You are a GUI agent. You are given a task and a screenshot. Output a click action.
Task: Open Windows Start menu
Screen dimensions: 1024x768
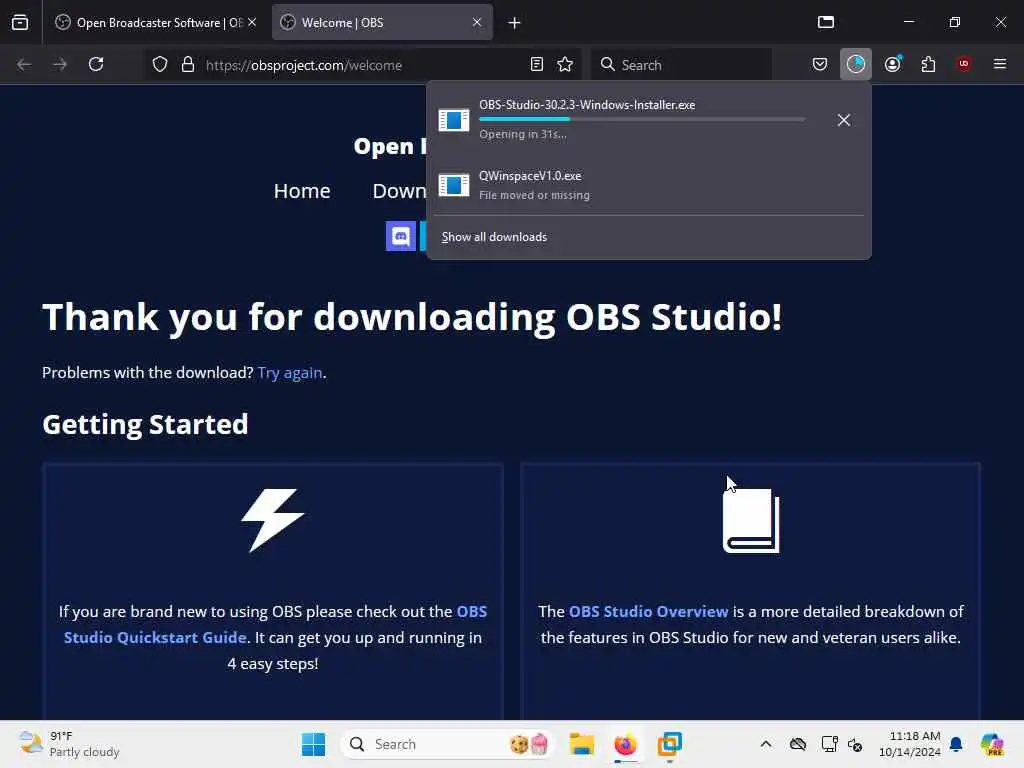point(313,744)
